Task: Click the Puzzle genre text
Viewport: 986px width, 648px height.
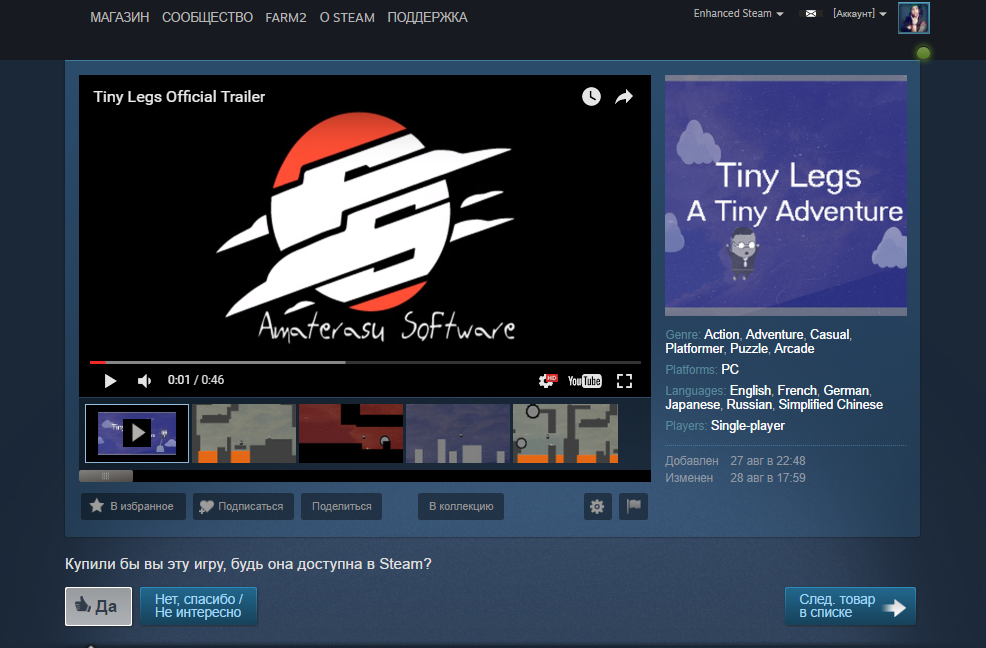Action: click(x=749, y=349)
